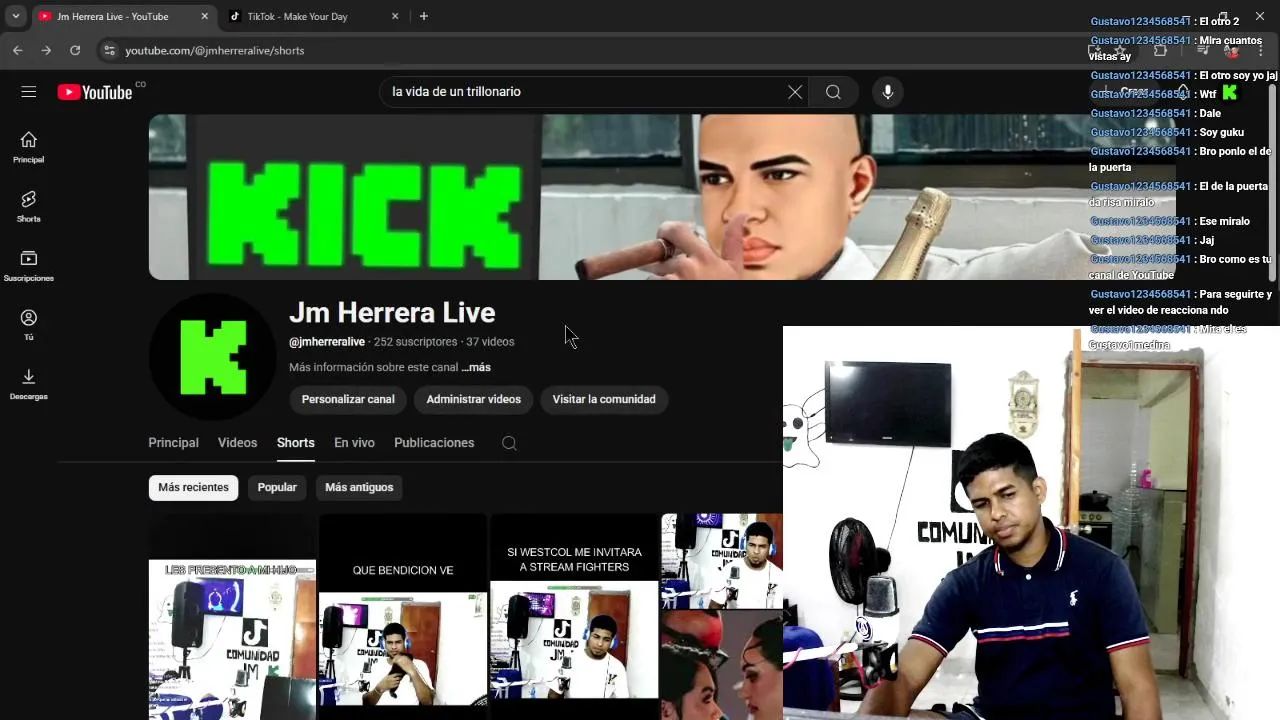Open the Videos channel tab
Screen dimensions: 1280x720
[237, 443]
